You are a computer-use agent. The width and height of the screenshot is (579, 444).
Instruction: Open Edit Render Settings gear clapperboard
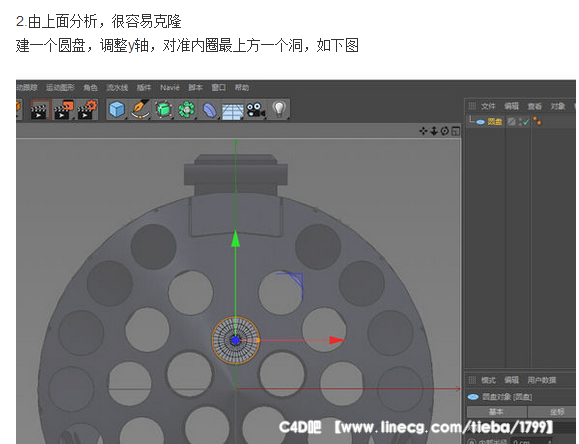87,109
